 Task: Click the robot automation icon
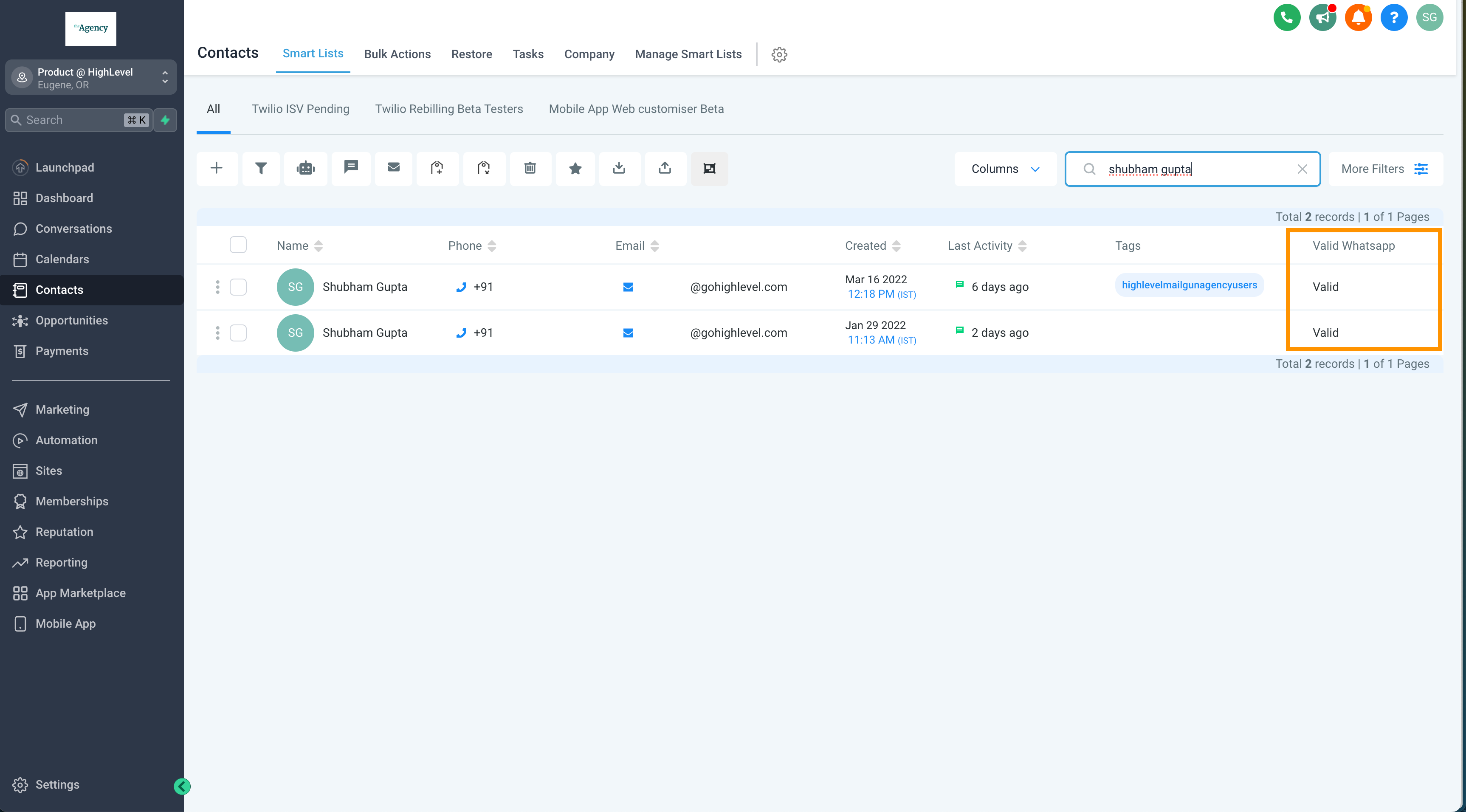click(x=306, y=169)
